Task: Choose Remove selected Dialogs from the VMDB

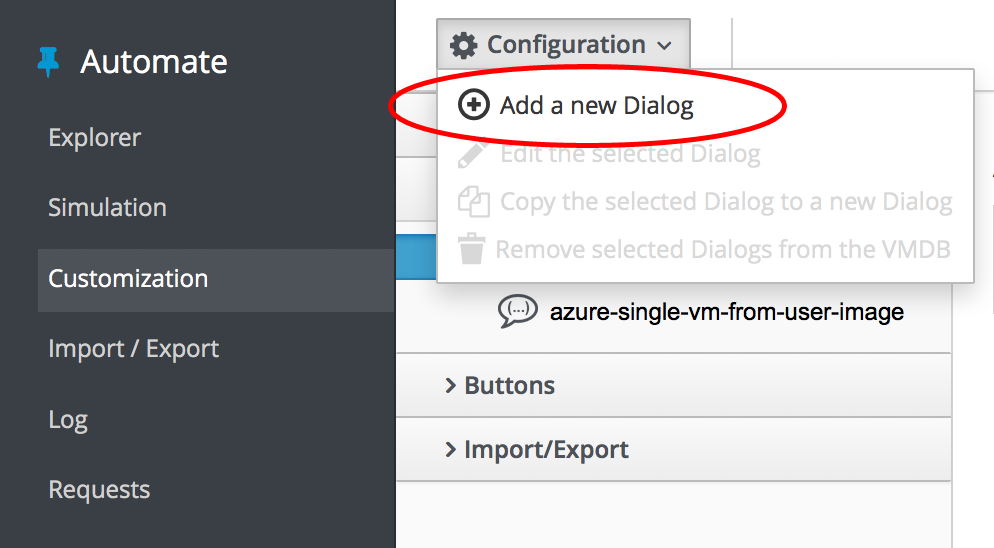Action: 722,249
